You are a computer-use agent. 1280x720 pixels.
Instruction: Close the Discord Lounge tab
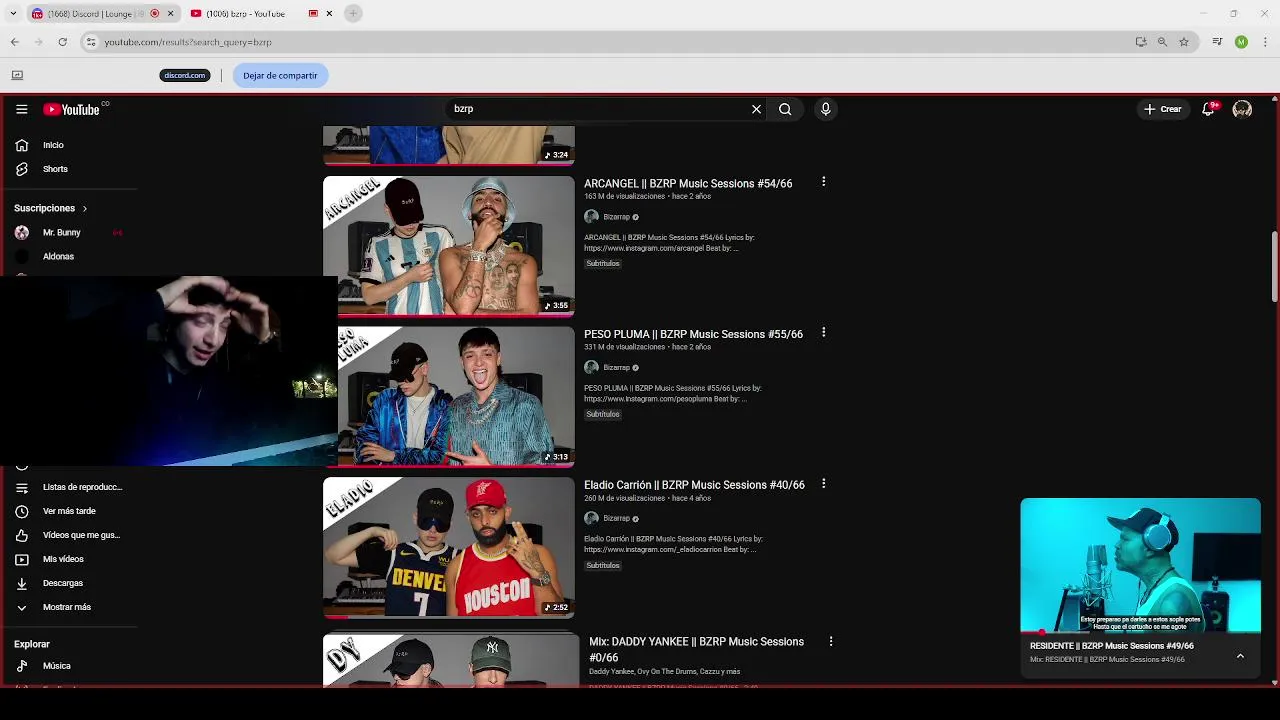coord(170,13)
